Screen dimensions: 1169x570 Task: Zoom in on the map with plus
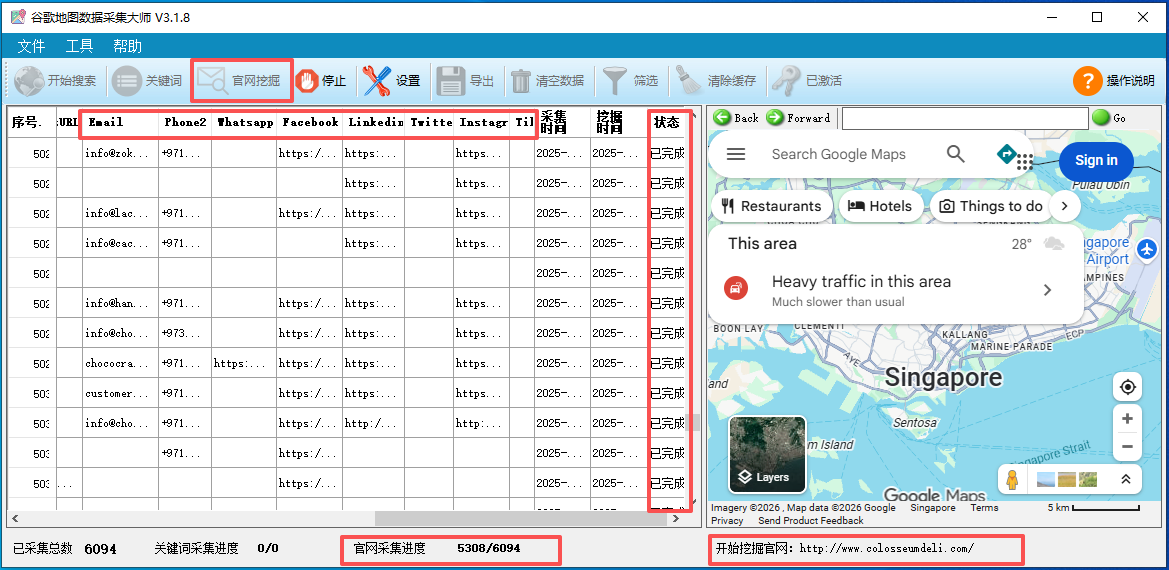pos(1127,419)
